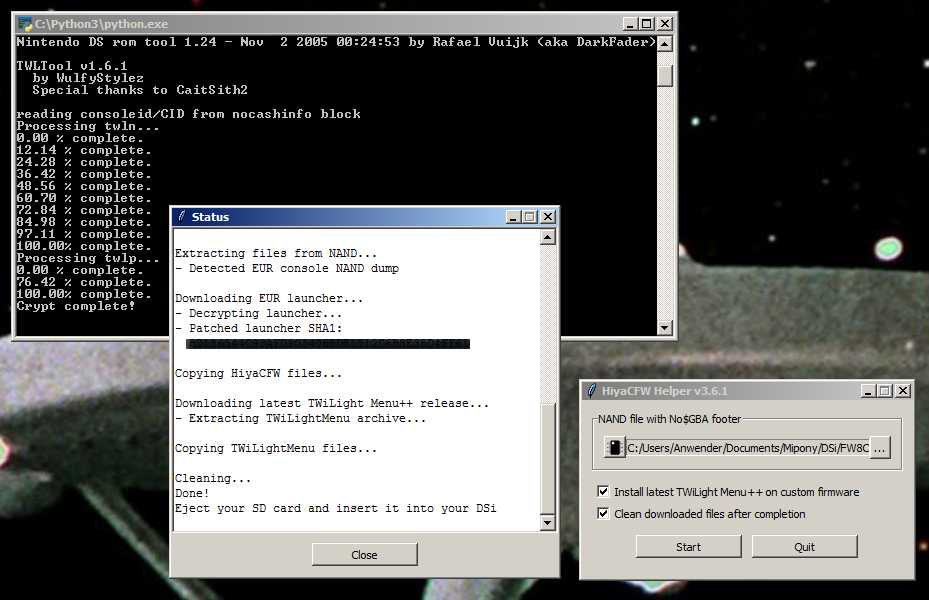Screen dimensions: 929x600
Task: Close the Status window via title bar X
Action: [548, 217]
